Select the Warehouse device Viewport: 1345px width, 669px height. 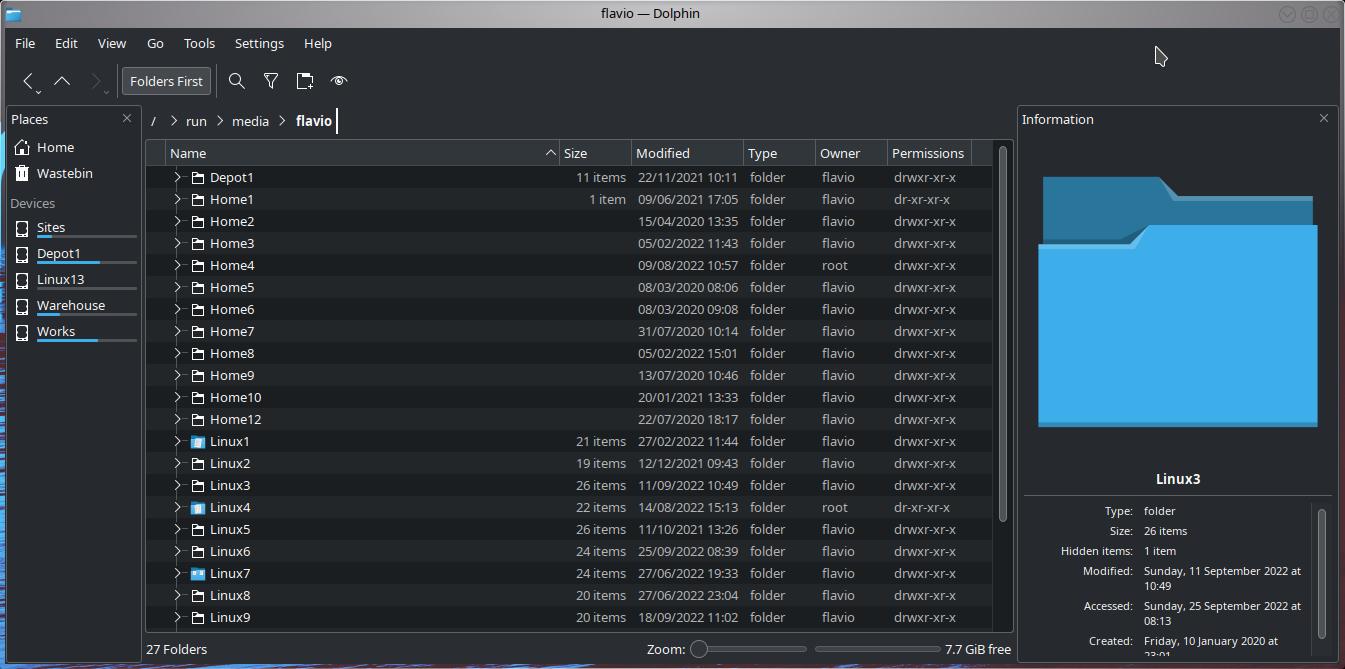[x=73, y=306]
